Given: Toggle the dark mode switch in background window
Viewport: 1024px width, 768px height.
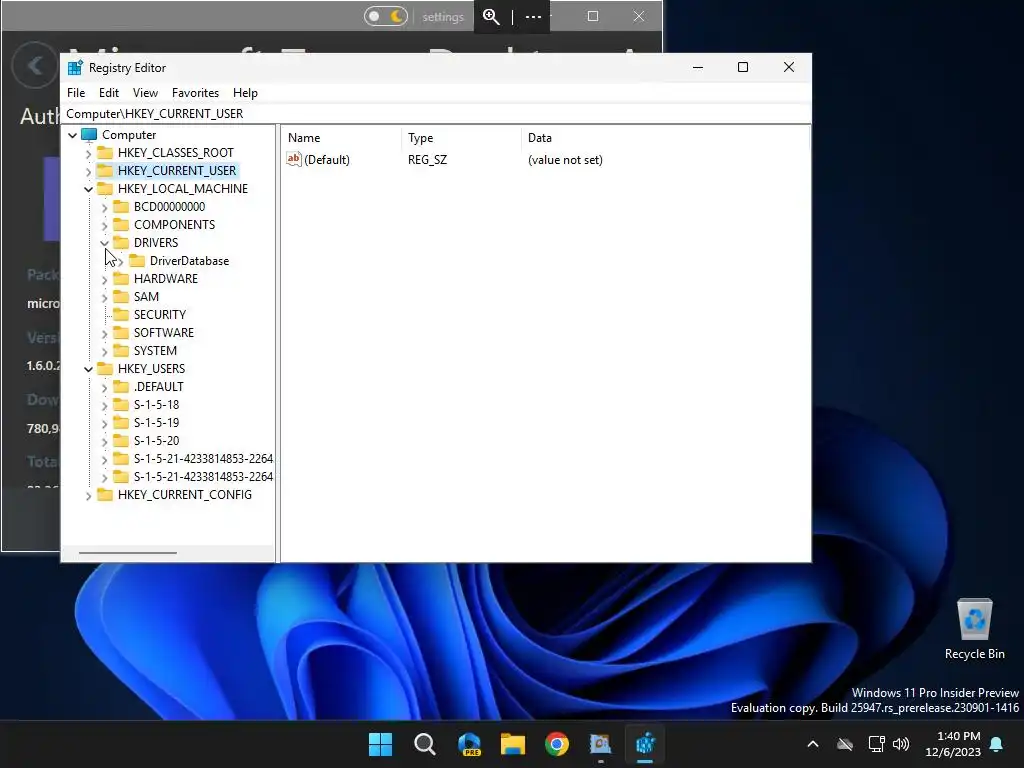Looking at the screenshot, I should coord(385,16).
